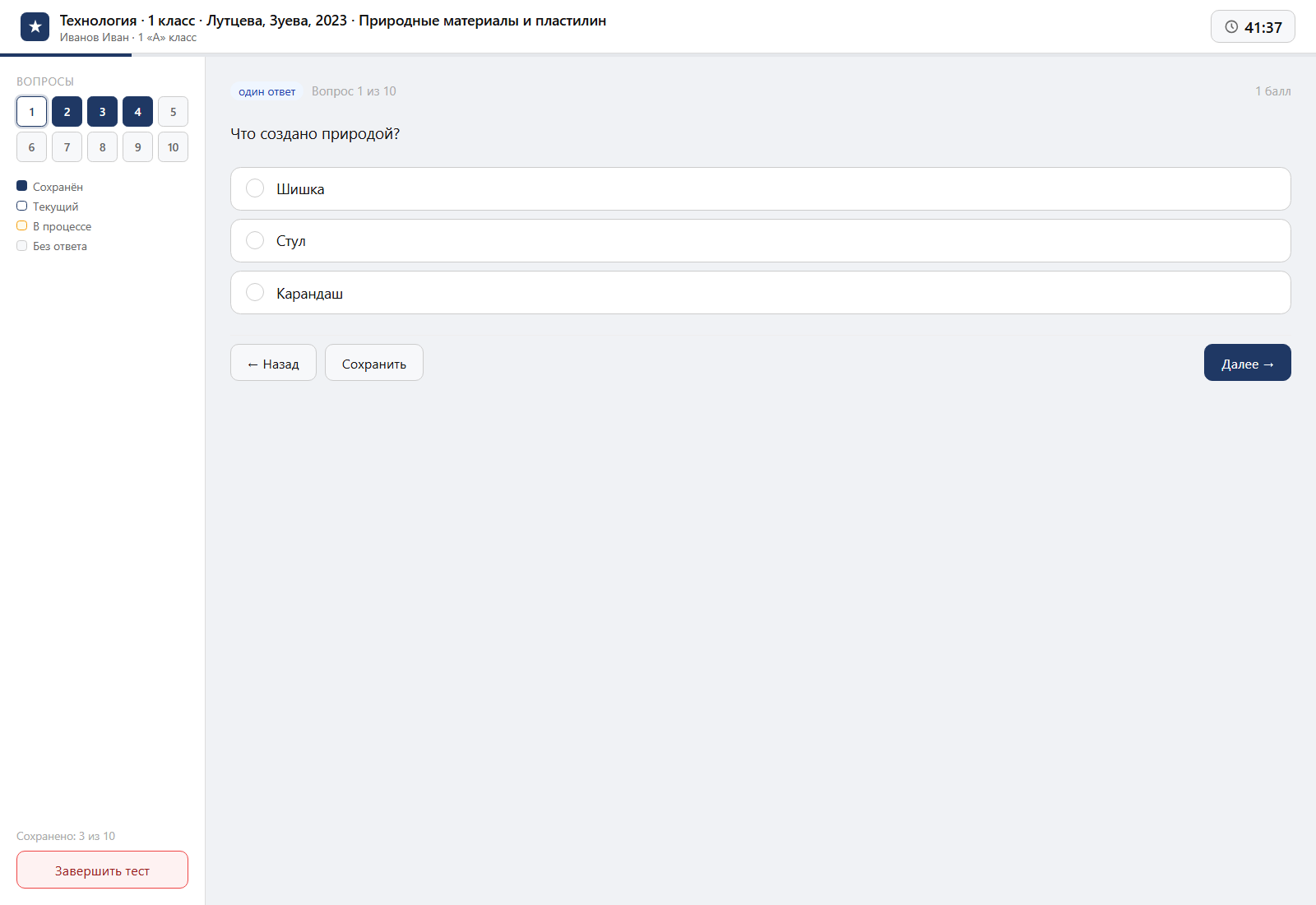Click the 41:37 timer display
Screen dimensions: 1316x905
point(1253,27)
